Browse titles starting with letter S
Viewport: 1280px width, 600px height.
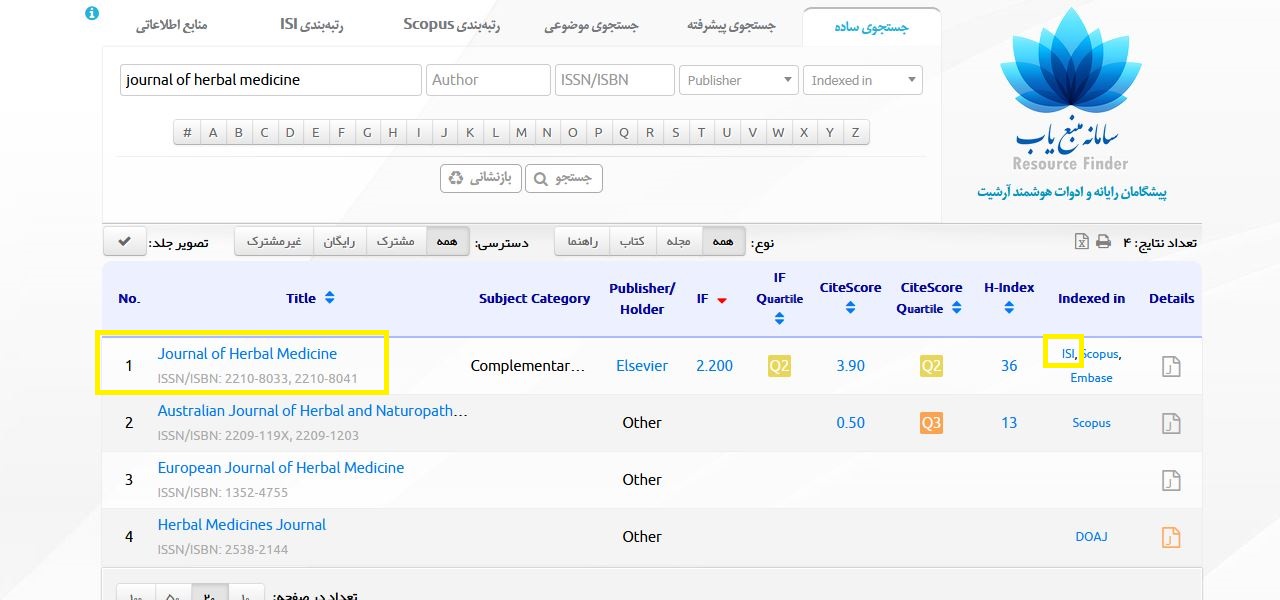pos(675,132)
